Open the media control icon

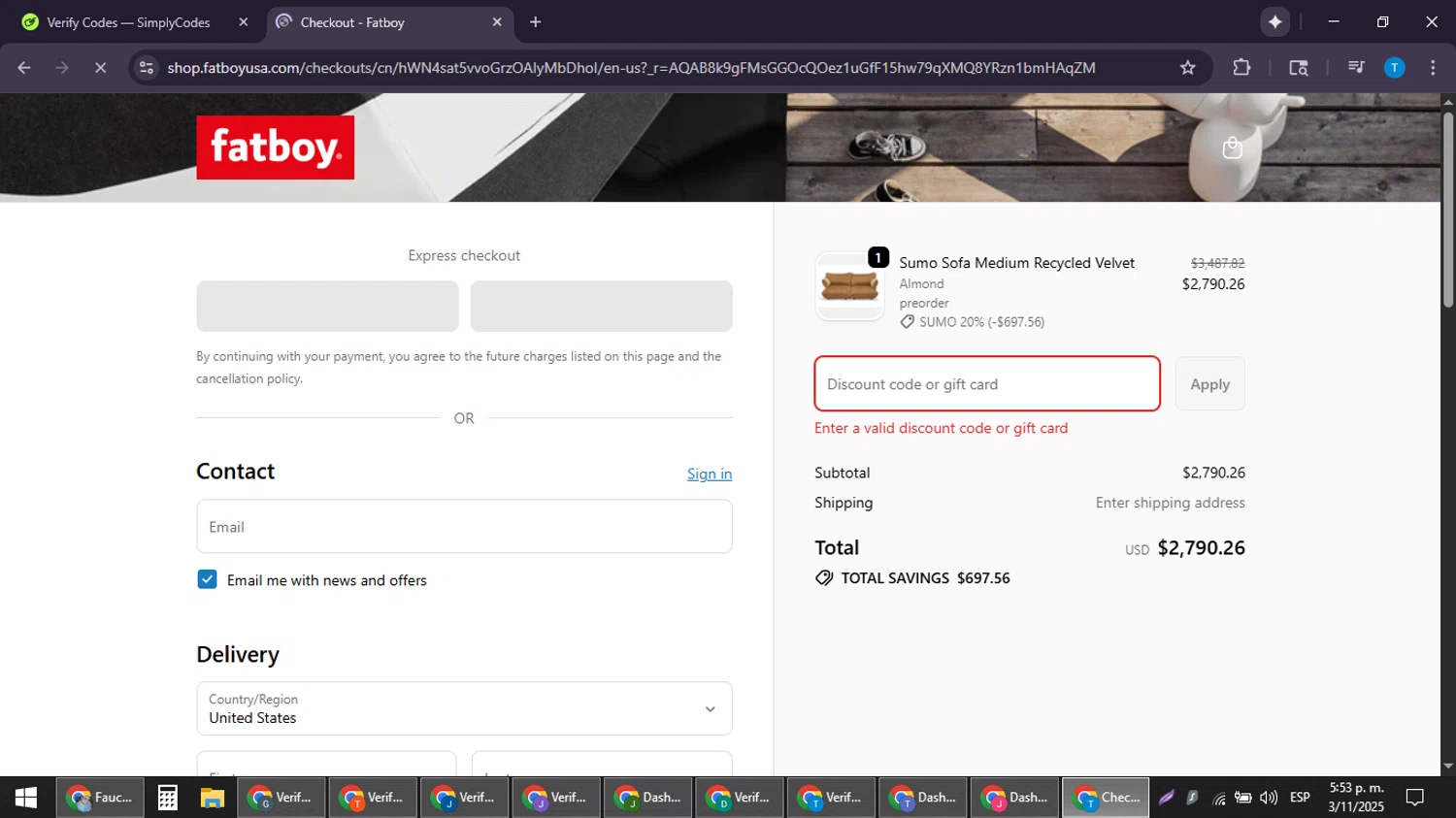coord(1356,68)
